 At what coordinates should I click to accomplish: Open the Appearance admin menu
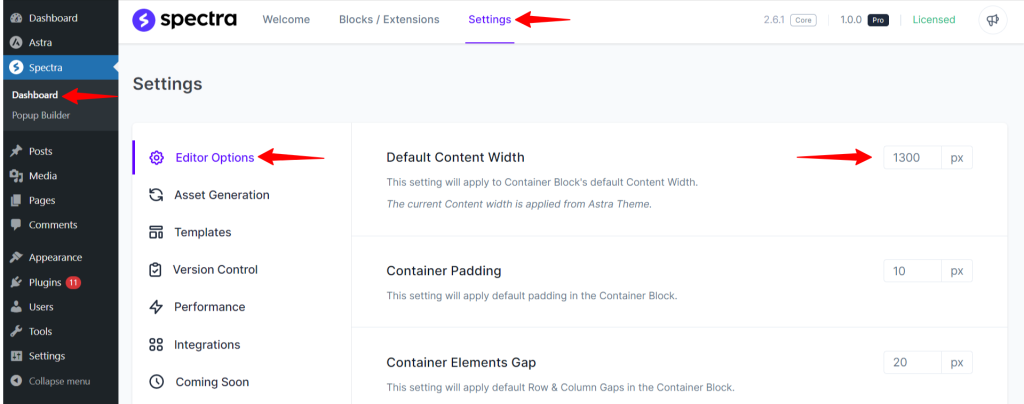click(55, 257)
